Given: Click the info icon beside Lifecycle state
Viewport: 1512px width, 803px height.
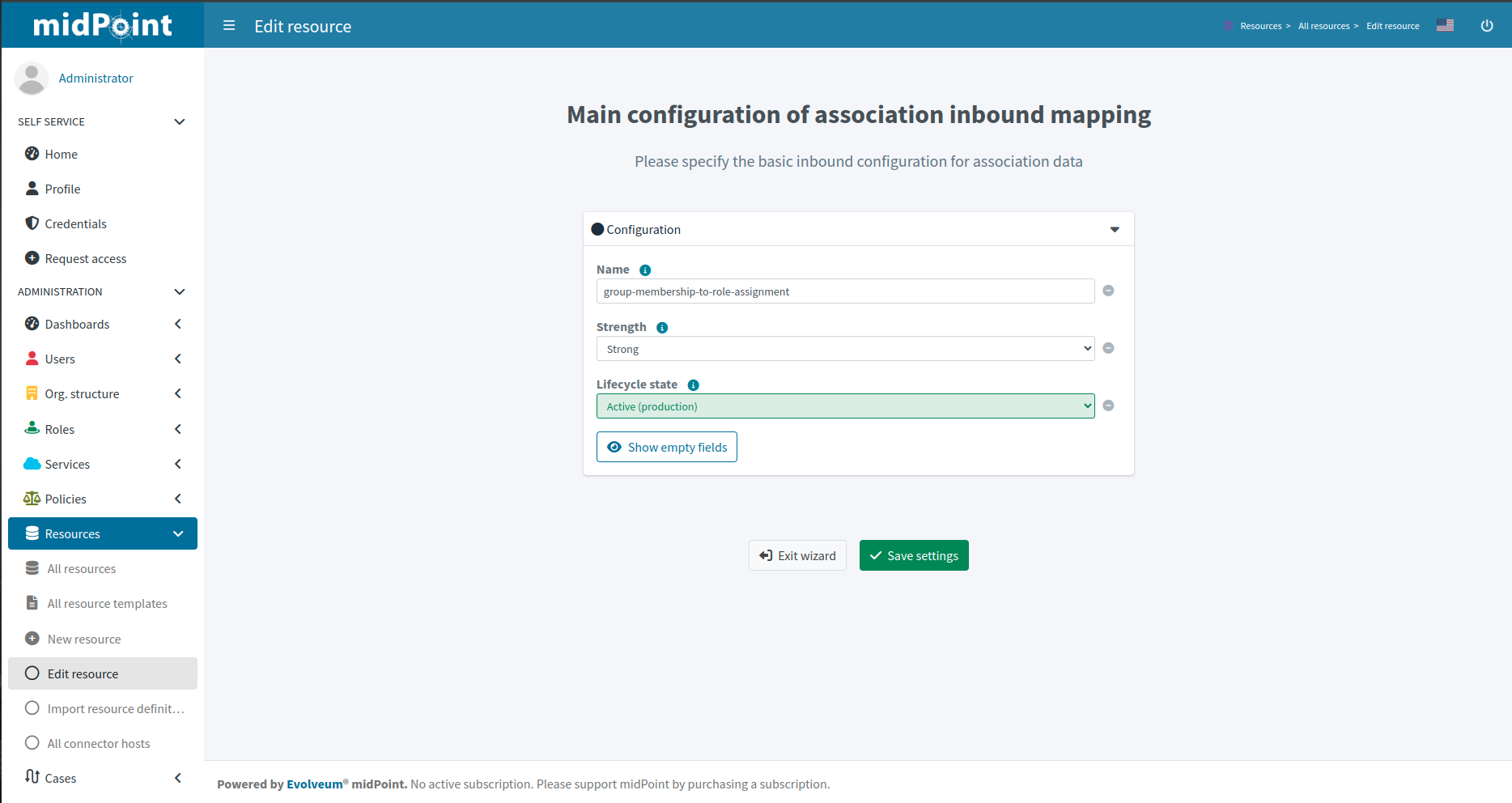Looking at the screenshot, I should point(693,385).
